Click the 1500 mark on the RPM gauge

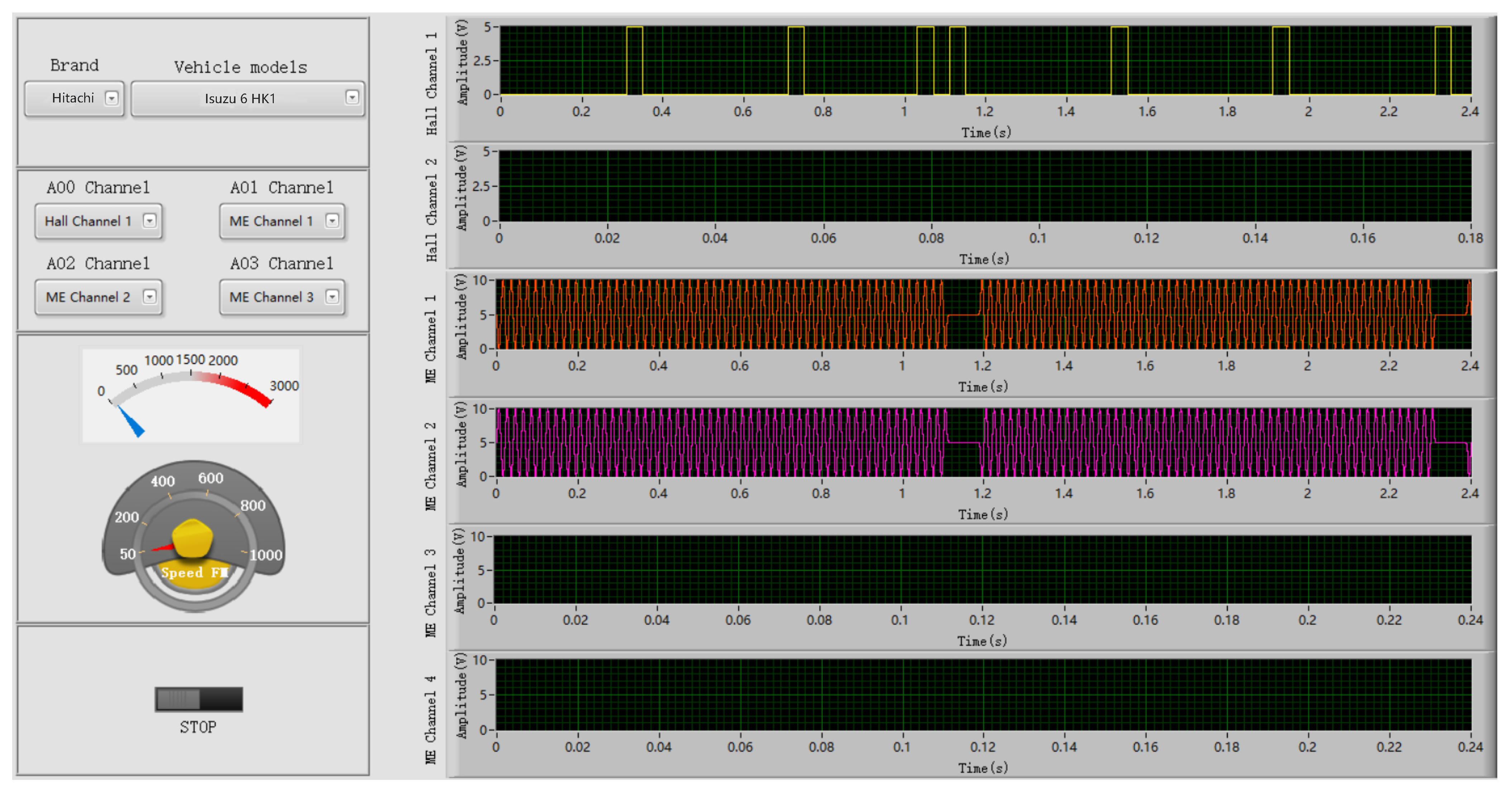[190, 359]
